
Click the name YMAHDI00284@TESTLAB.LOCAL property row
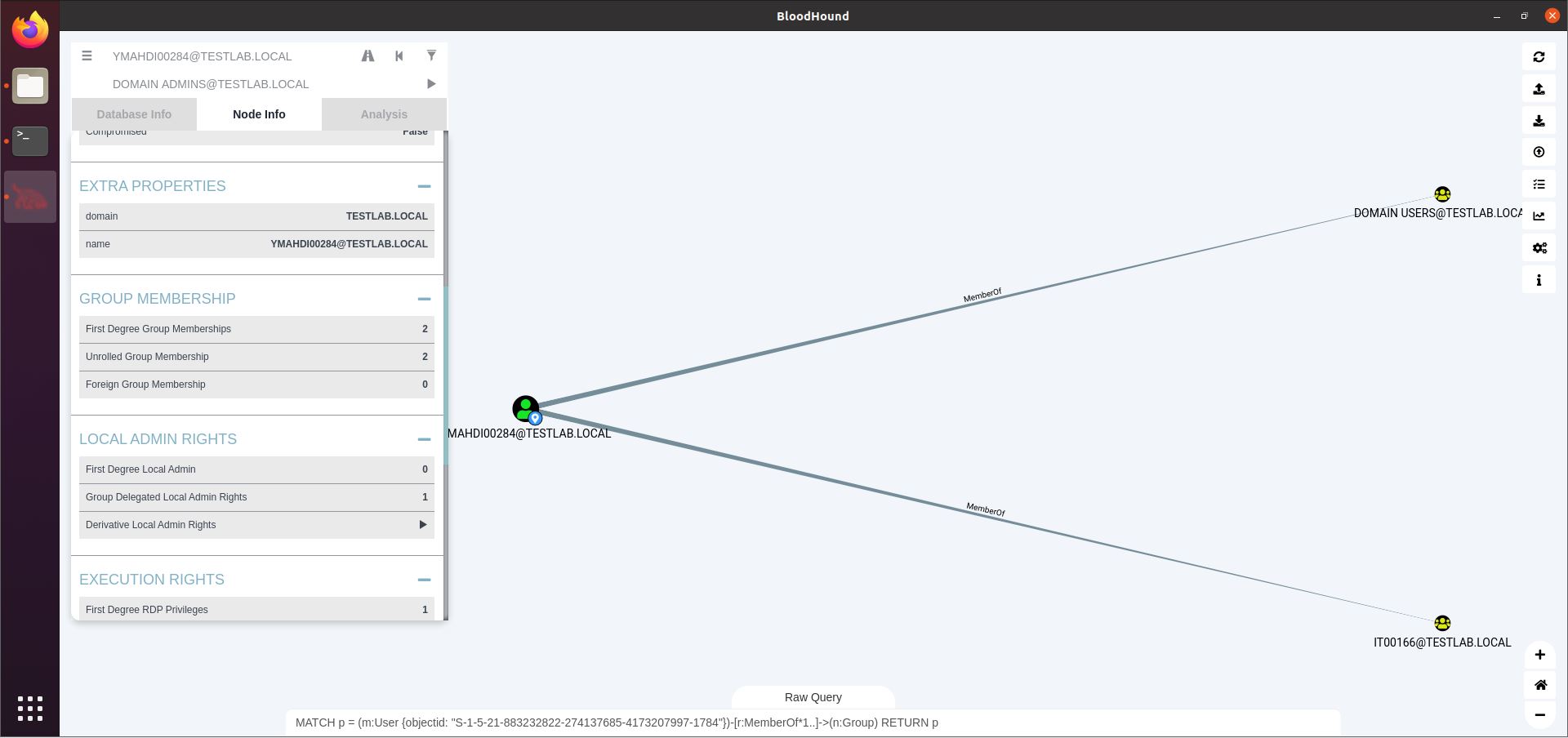[x=256, y=244]
